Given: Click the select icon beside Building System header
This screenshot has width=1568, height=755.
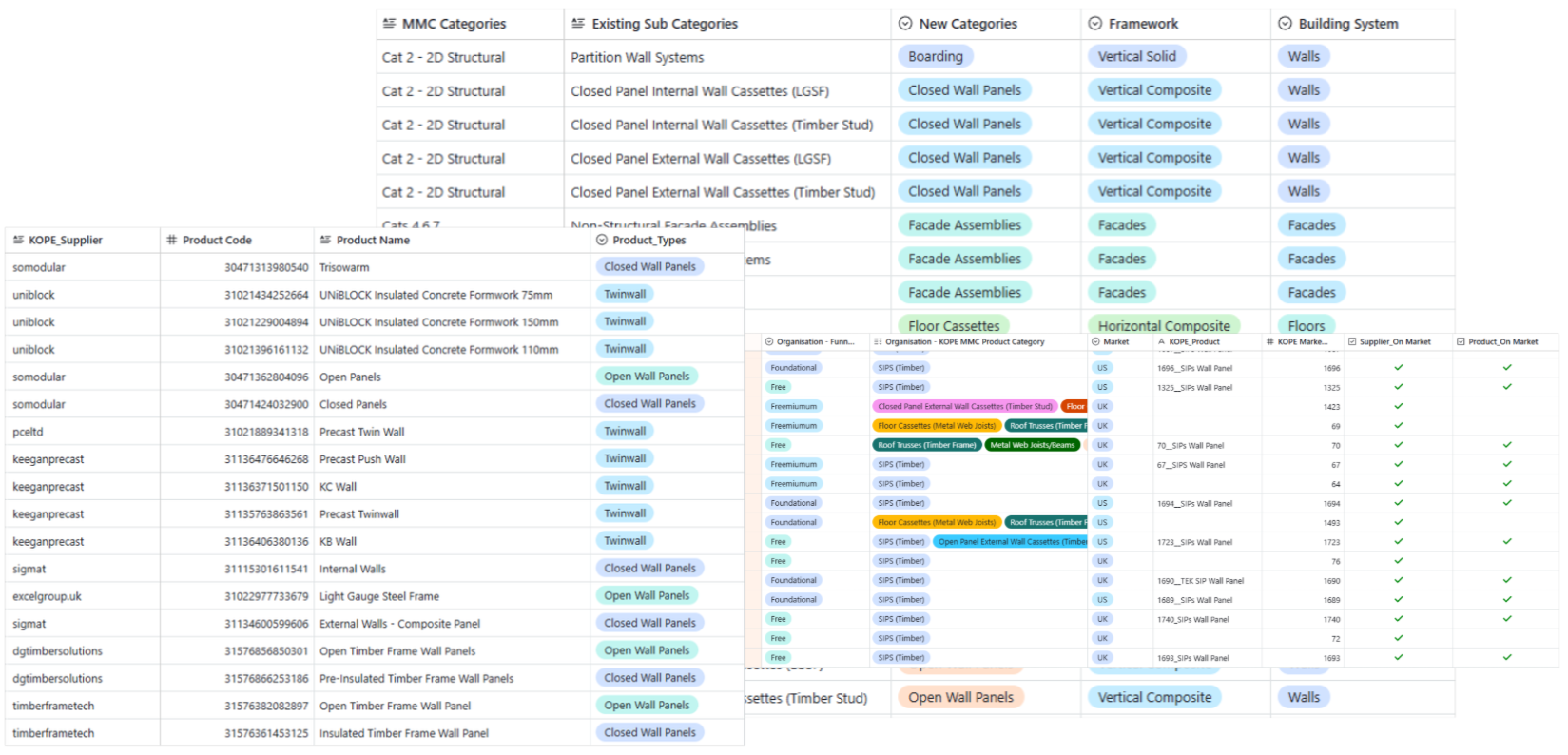Looking at the screenshot, I should pyautogui.click(x=1286, y=24).
